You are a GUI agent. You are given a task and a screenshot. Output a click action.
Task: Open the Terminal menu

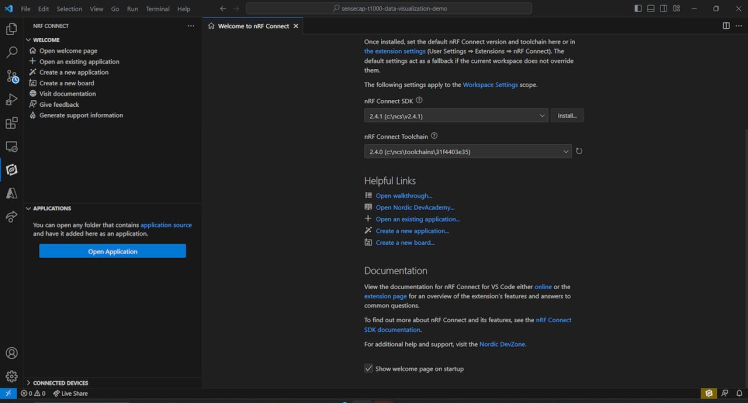pos(157,9)
